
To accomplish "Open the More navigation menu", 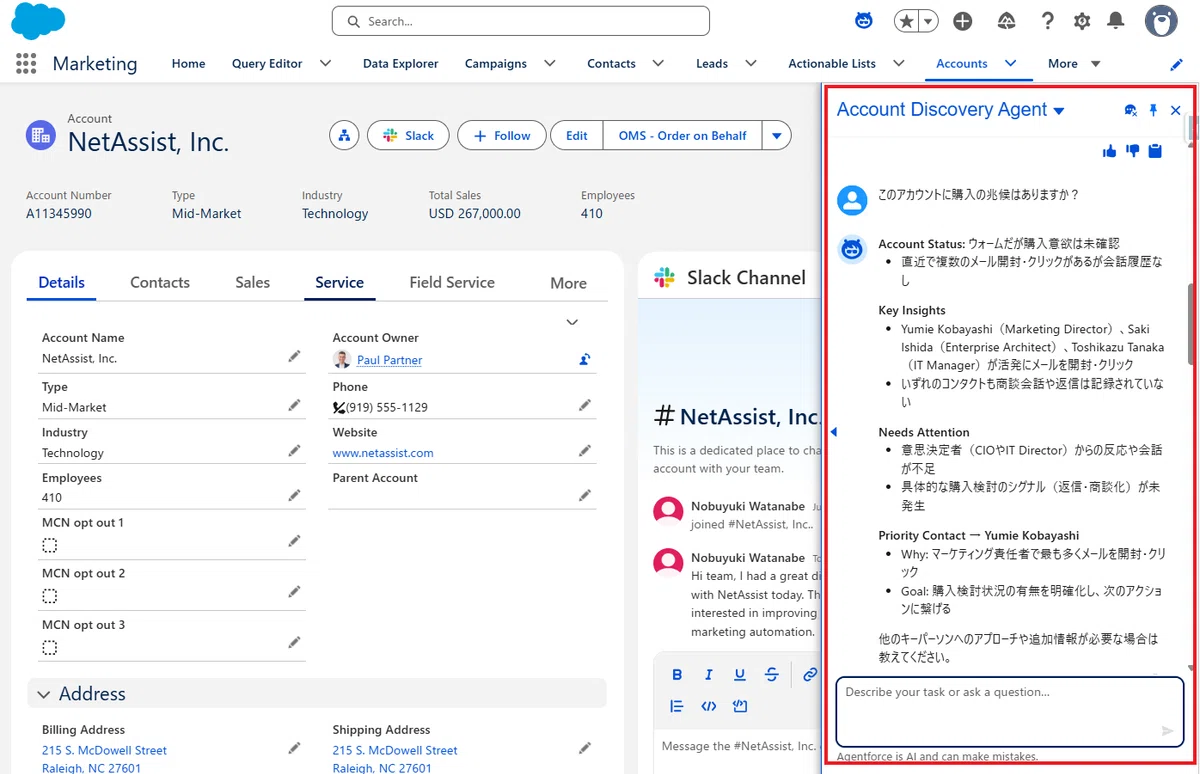I will [1074, 63].
